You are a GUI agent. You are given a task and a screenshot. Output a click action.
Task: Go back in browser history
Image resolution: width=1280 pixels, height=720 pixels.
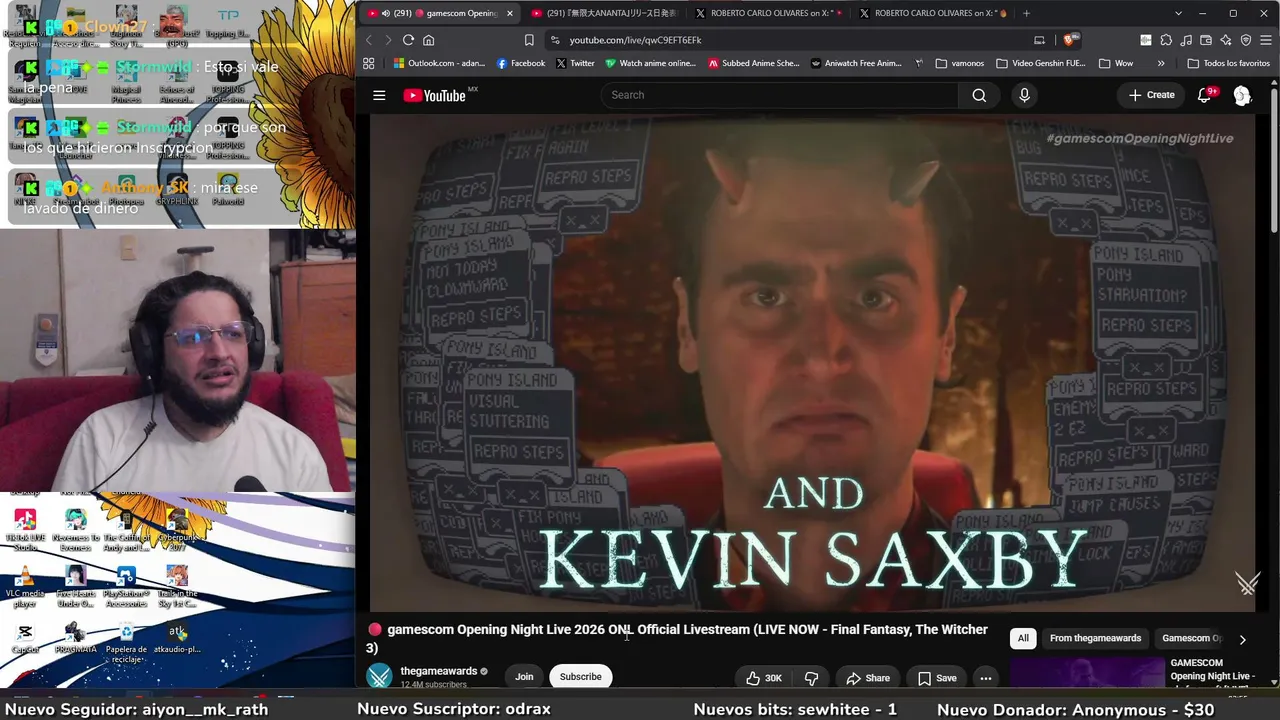coord(369,40)
